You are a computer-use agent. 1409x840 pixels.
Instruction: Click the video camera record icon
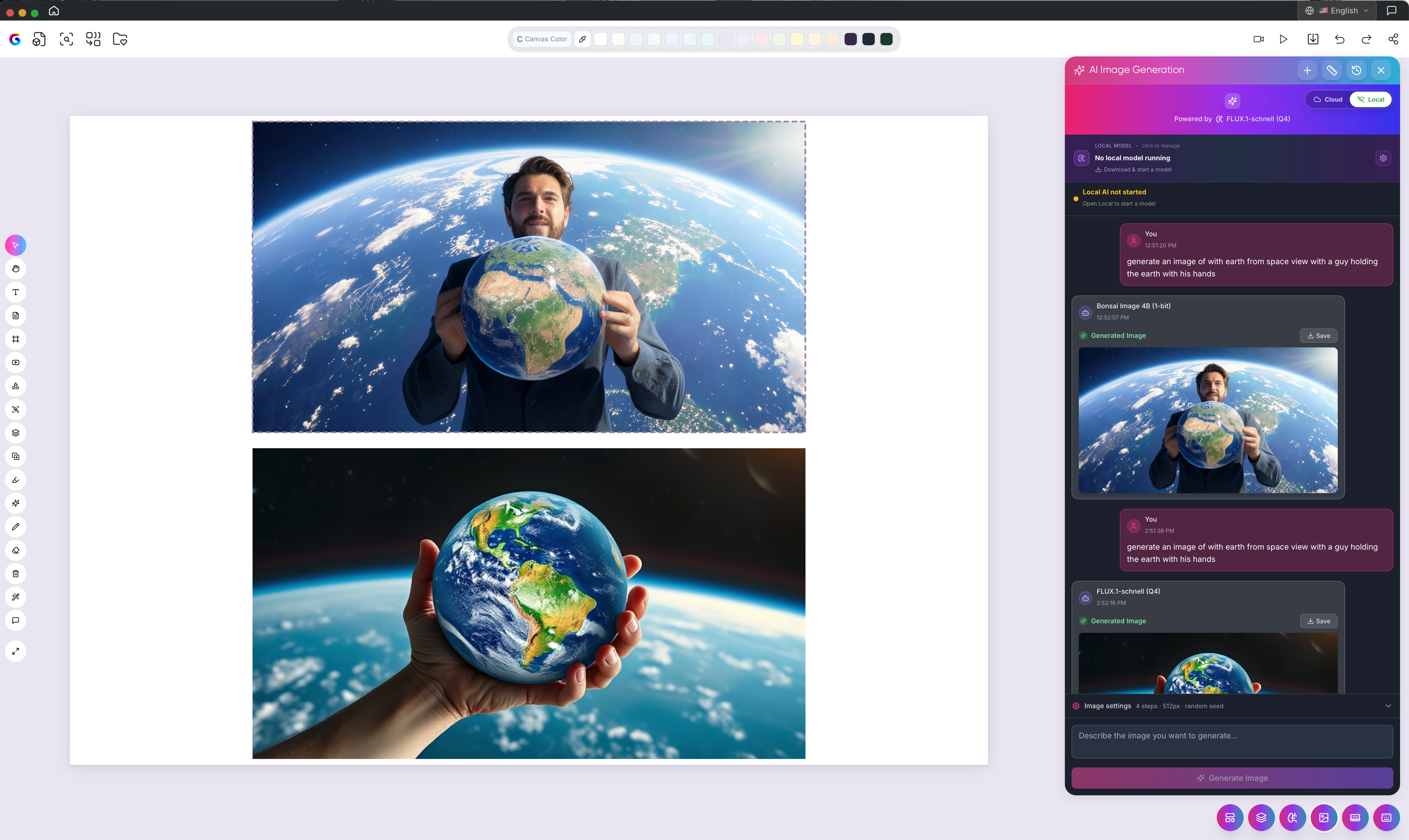[x=1259, y=39]
